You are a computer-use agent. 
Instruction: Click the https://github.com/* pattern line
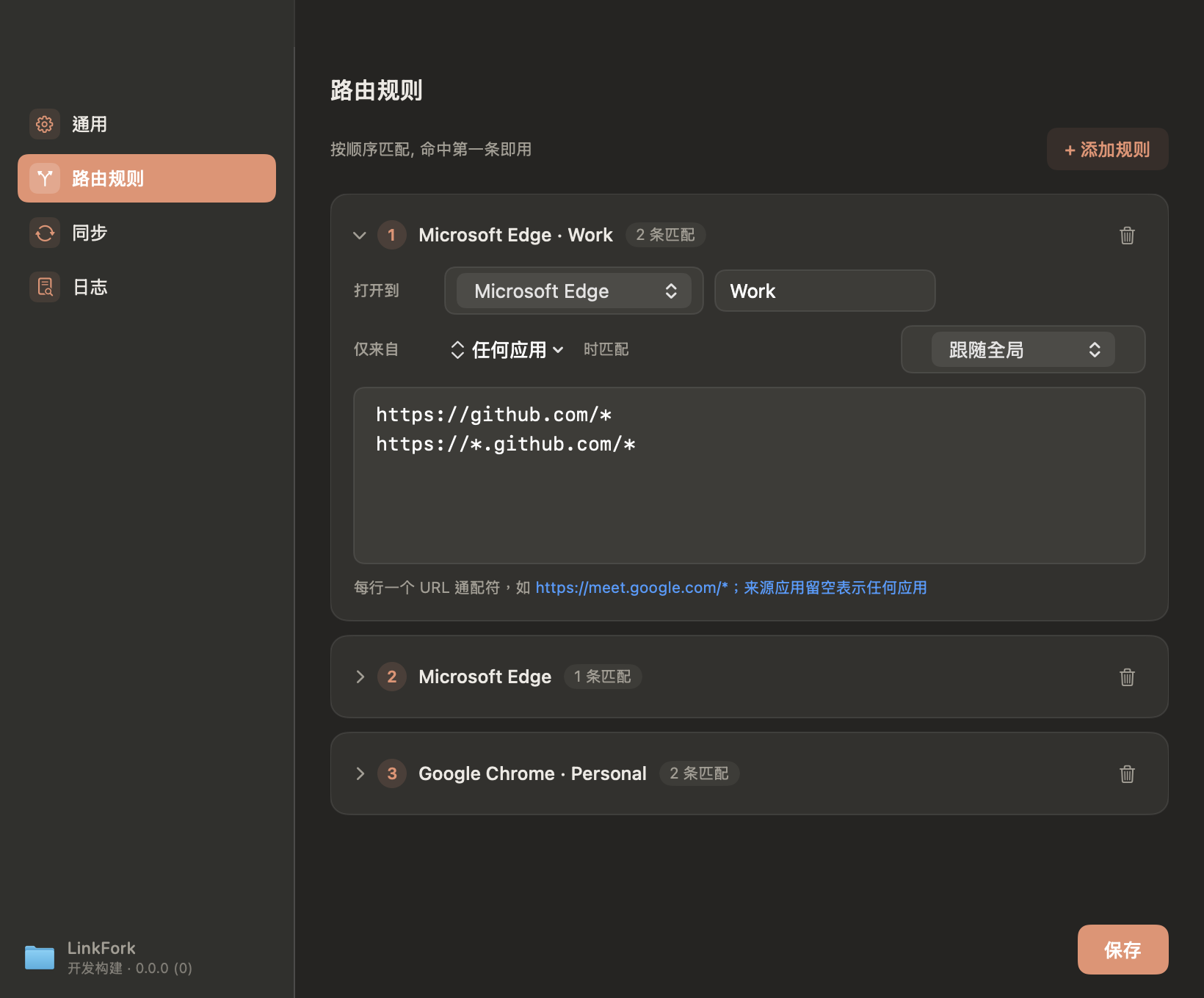[493, 415]
